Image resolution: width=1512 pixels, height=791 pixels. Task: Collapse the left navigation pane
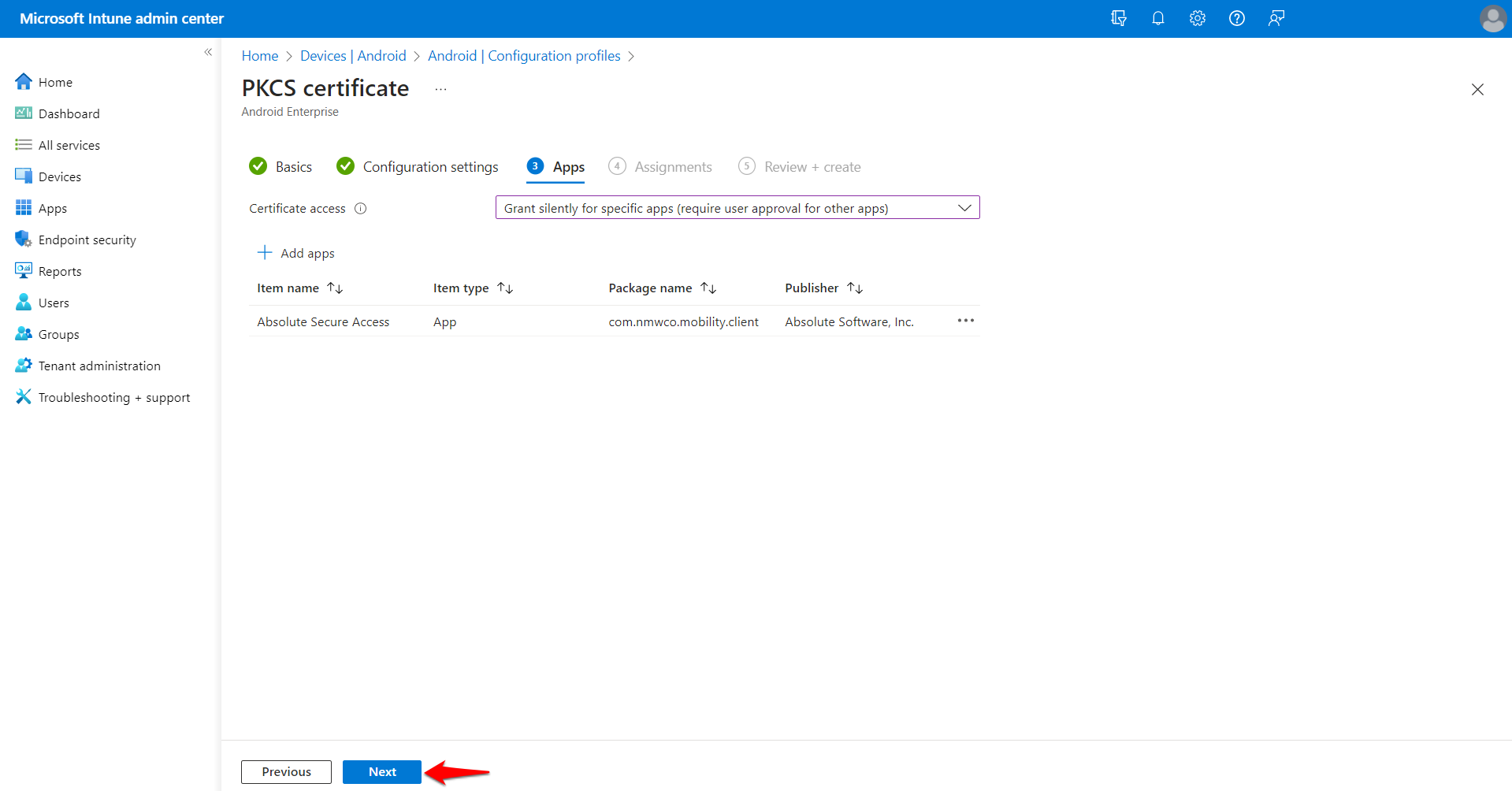pos(208,52)
